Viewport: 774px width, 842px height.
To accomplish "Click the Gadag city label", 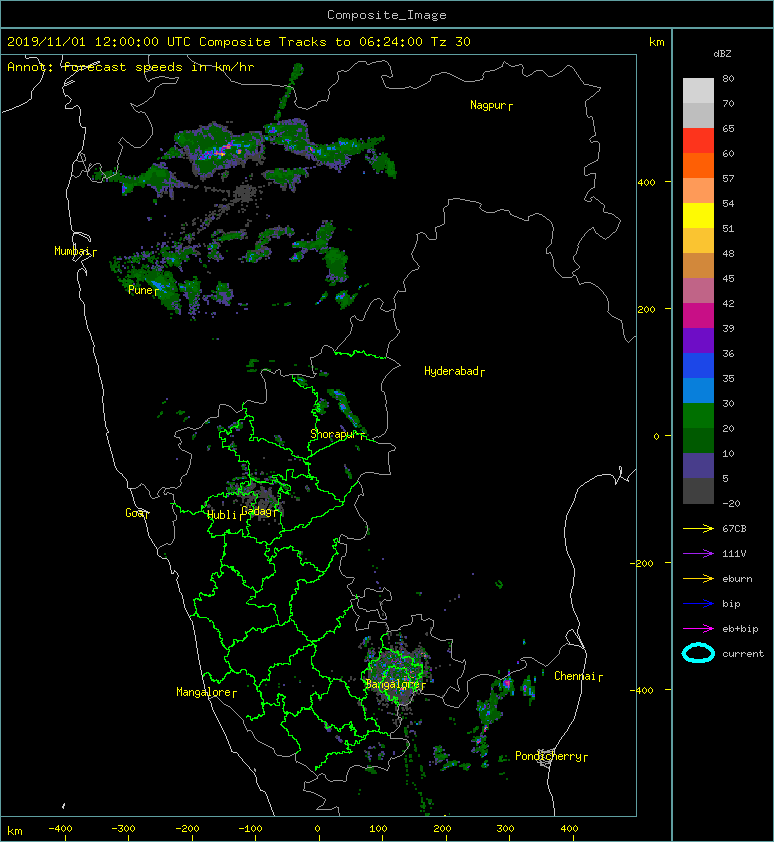I will click(x=257, y=511).
